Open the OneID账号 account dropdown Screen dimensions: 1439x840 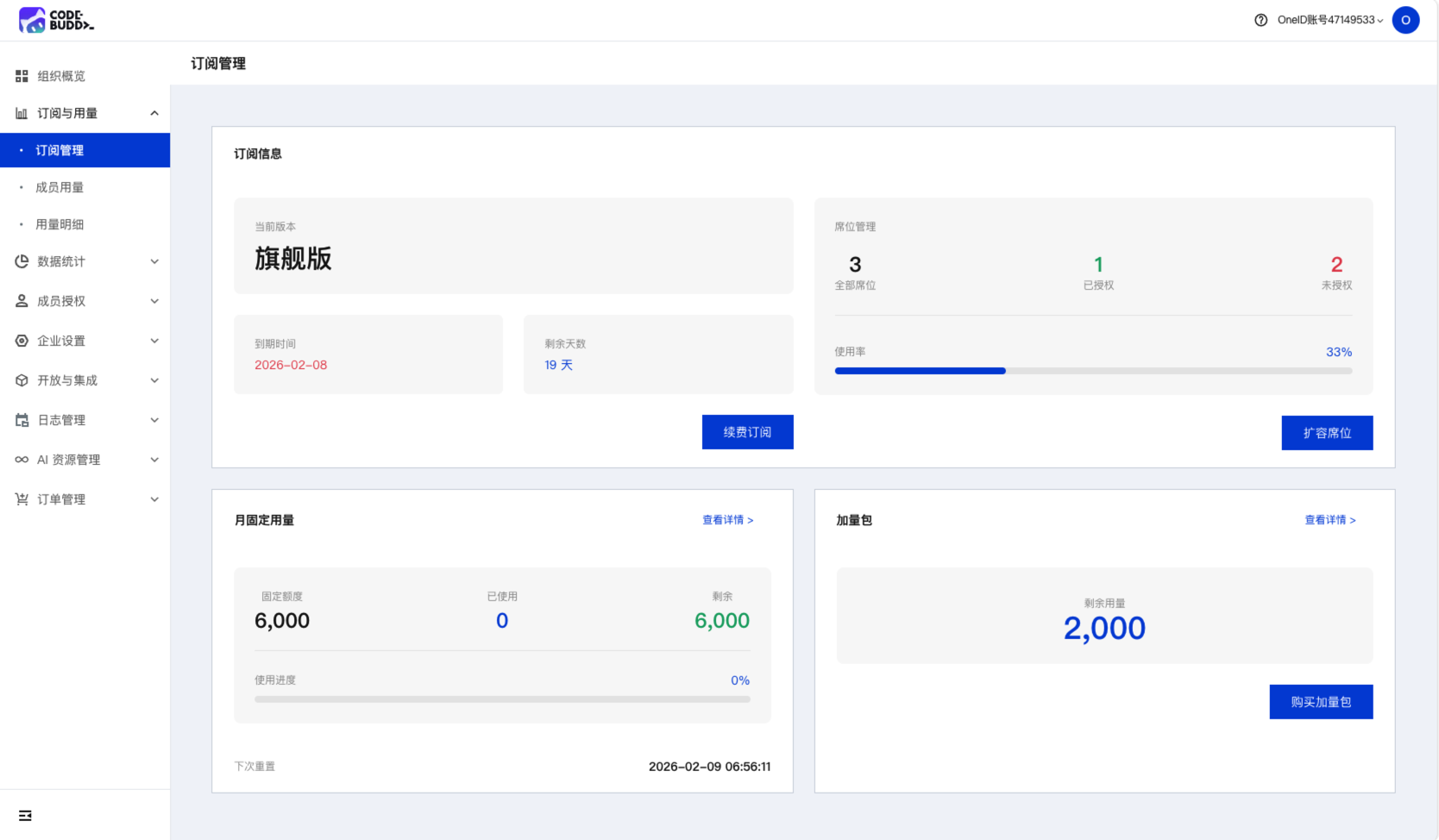click(x=1329, y=20)
